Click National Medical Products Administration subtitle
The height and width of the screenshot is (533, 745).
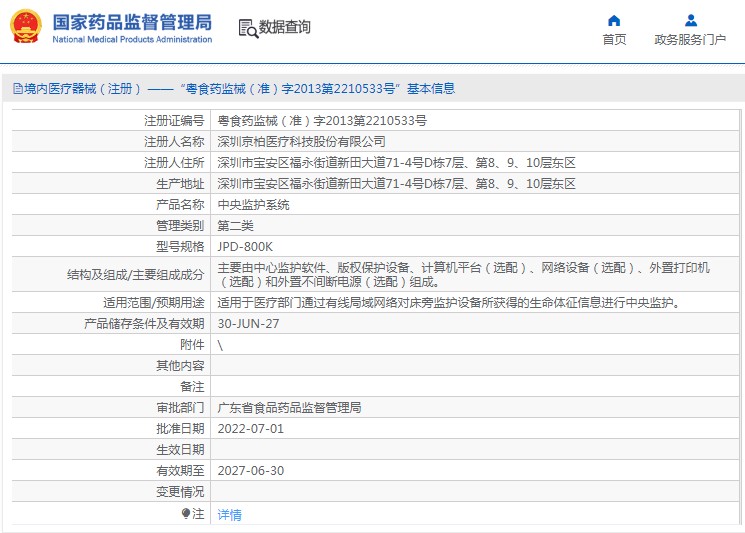pos(132,39)
